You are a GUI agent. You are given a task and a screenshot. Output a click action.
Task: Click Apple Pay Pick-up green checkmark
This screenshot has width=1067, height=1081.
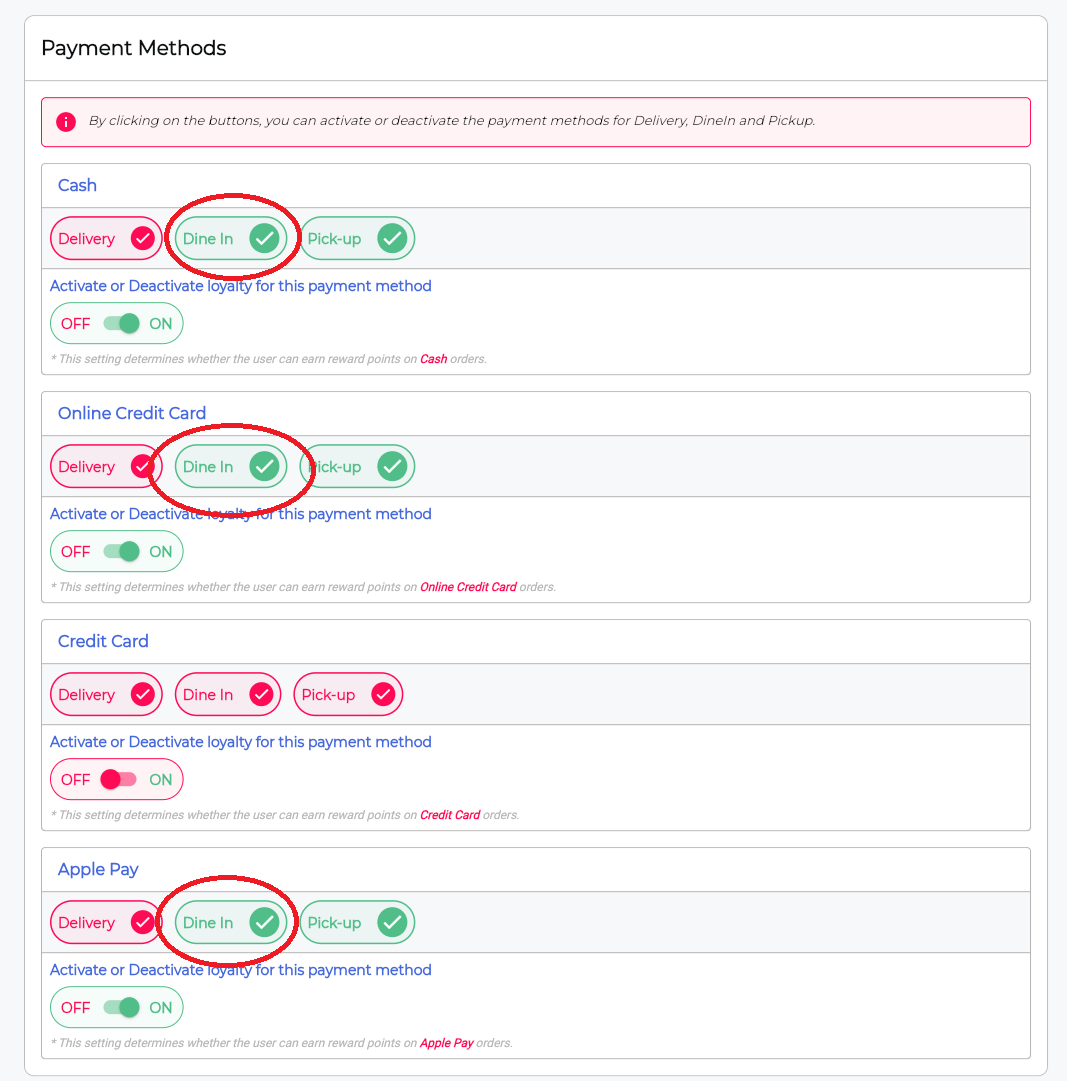392,922
